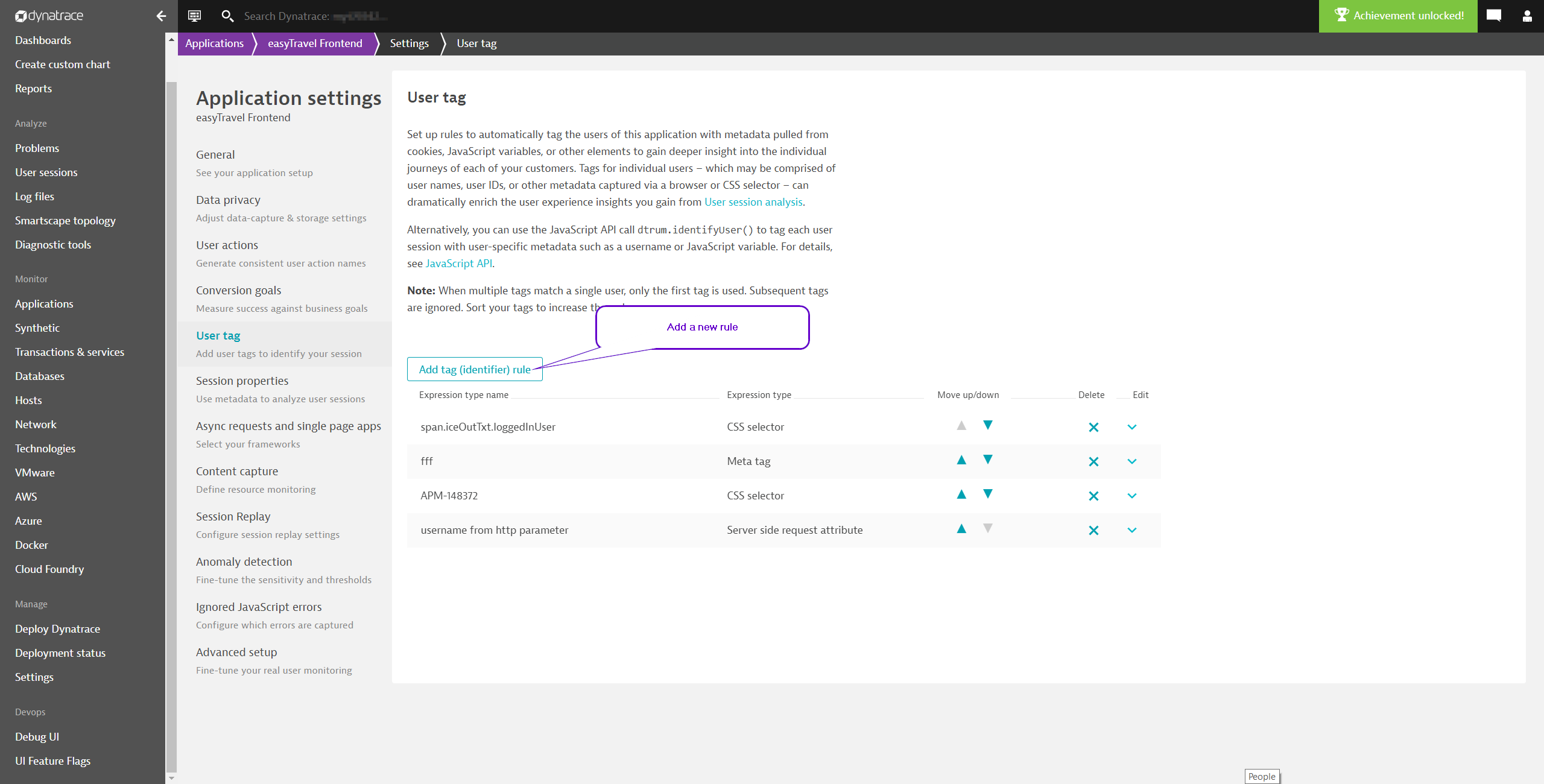Open Achievement unlocked notification

1398,16
